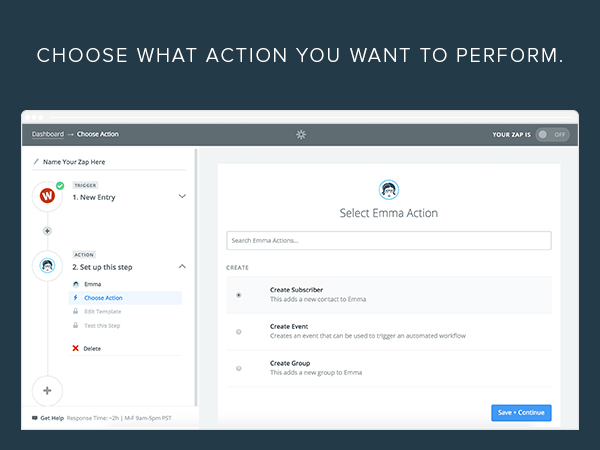600x450 pixels.
Task: Click the small Emma icon in step list
Action: pos(76,284)
